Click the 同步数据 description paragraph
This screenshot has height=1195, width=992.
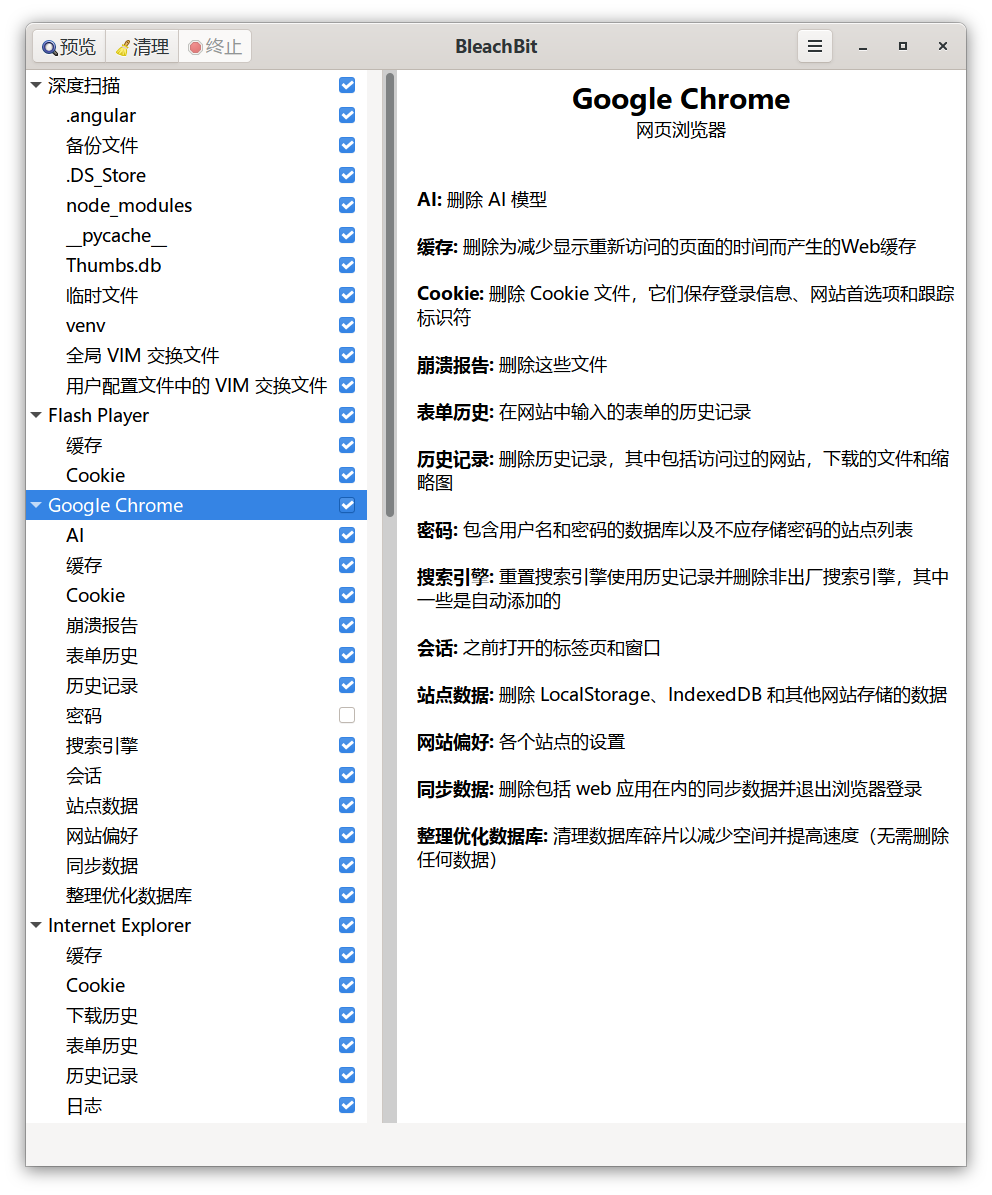pos(669,789)
